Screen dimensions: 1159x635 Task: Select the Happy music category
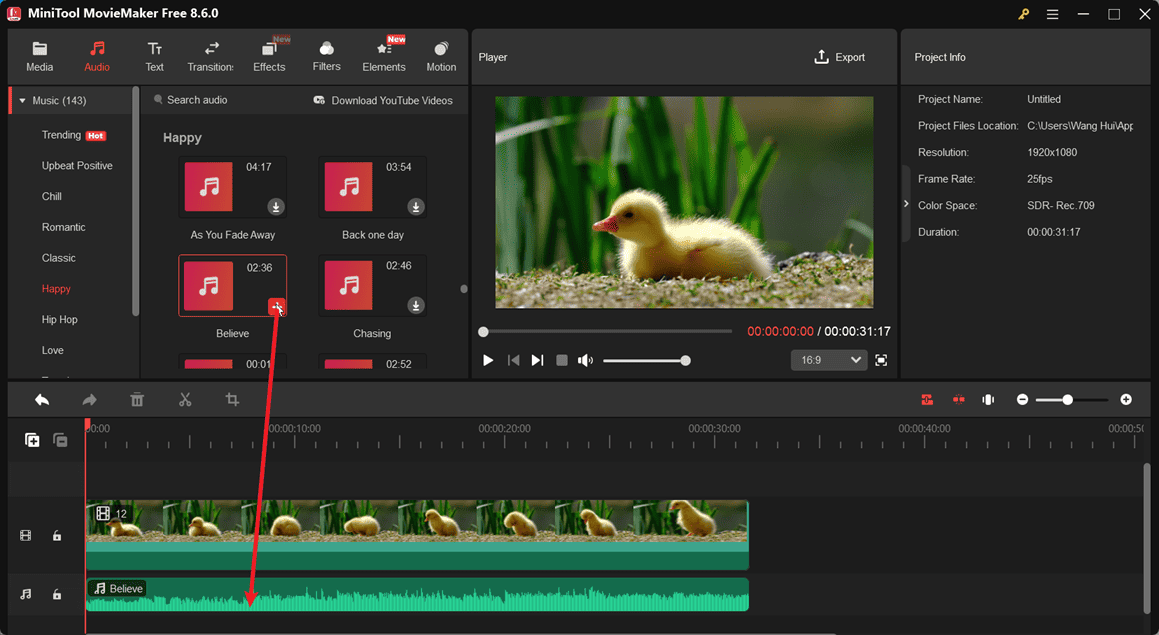click(x=56, y=289)
